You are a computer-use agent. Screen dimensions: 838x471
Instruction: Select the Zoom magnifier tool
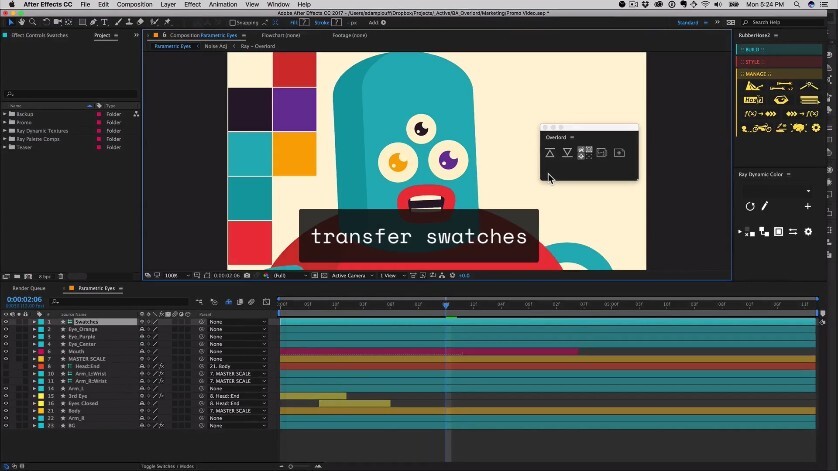pyautogui.click(x=33, y=22)
